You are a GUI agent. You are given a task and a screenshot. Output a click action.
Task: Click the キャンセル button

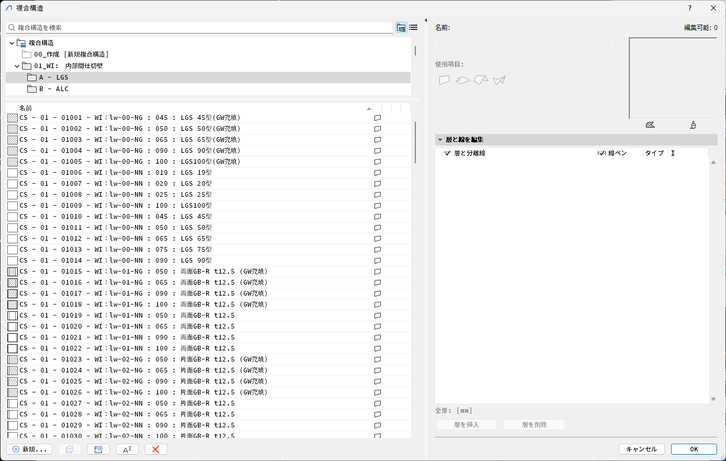point(641,449)
